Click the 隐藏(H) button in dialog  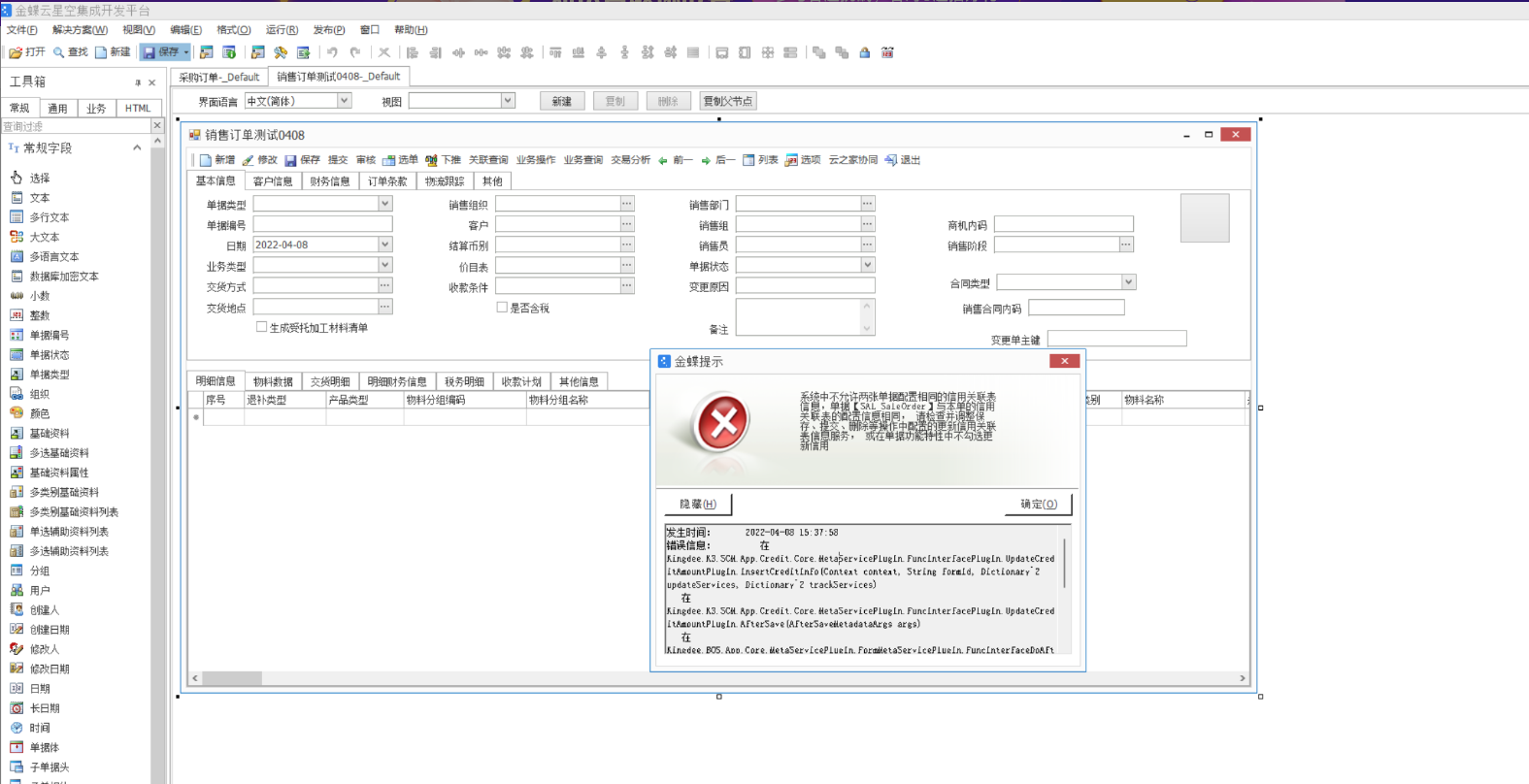[x=698, y=505]
